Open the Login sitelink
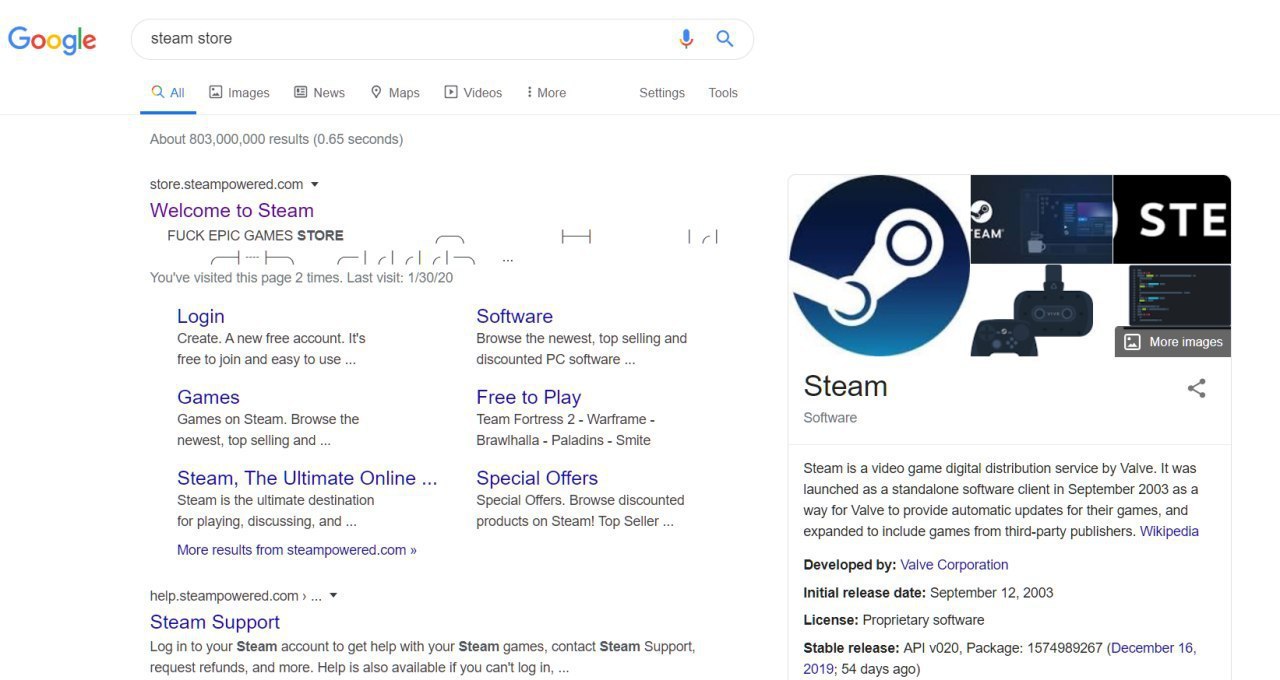Viewport: 1280px width, 680px height. tap(201, 316)
